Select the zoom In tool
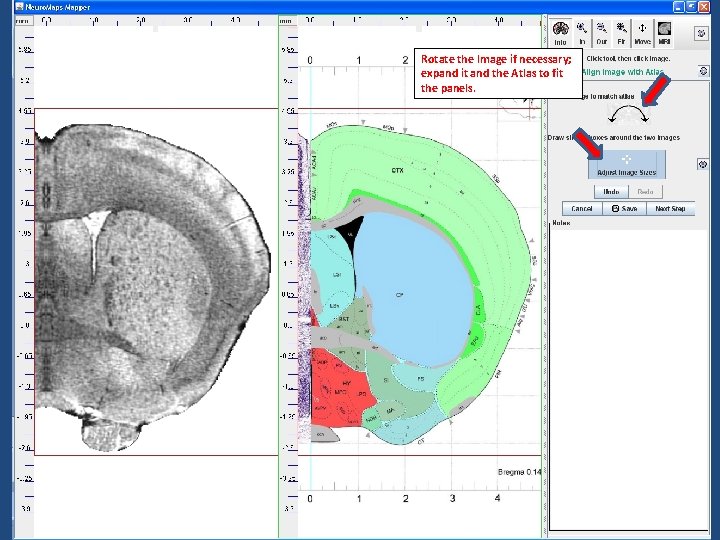The width and height of the screenshot is (720, 540). pos(582,33)
